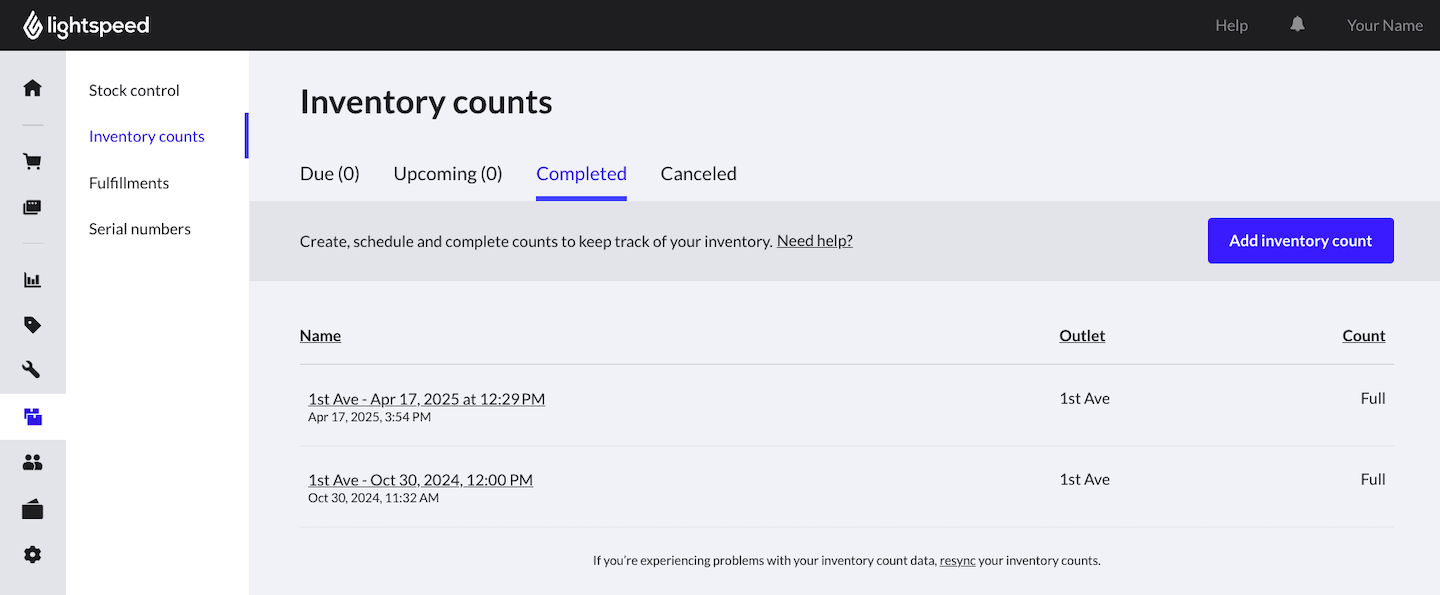Open the Apr 17, 2025 inventory count
This screenshot has width=1440, height=595.
426,399
